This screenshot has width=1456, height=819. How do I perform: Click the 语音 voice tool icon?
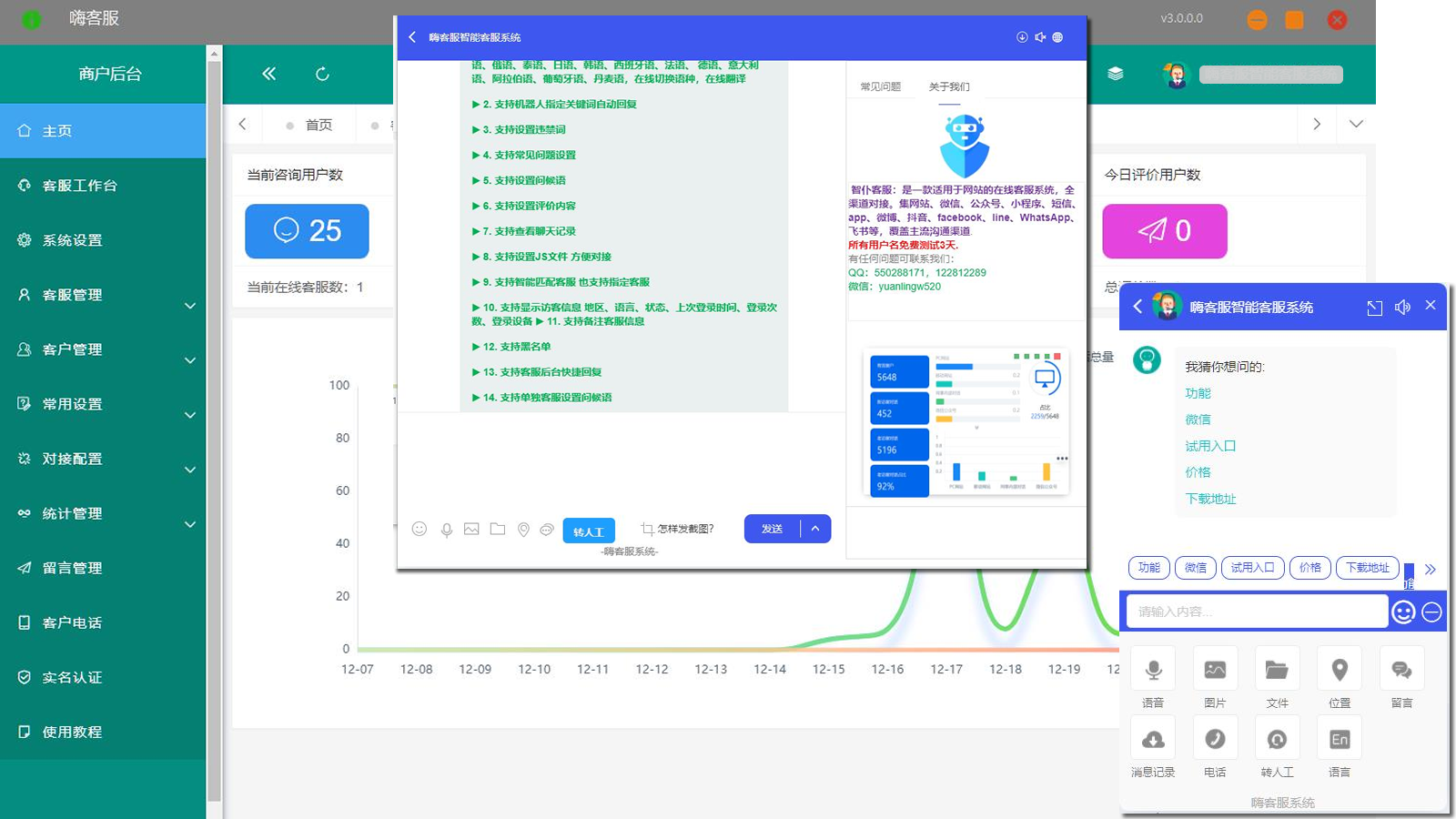(1153, 671)
